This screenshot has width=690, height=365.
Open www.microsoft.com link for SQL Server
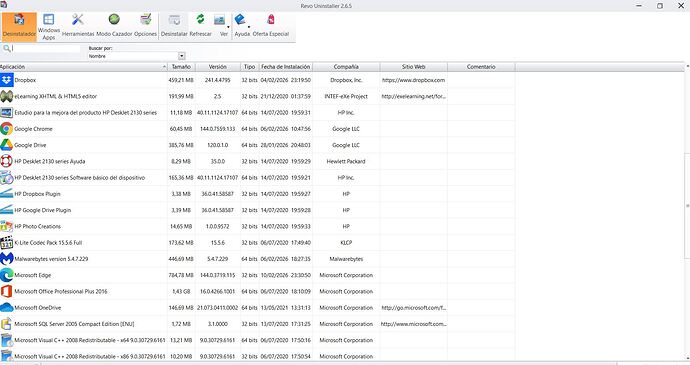414,324
